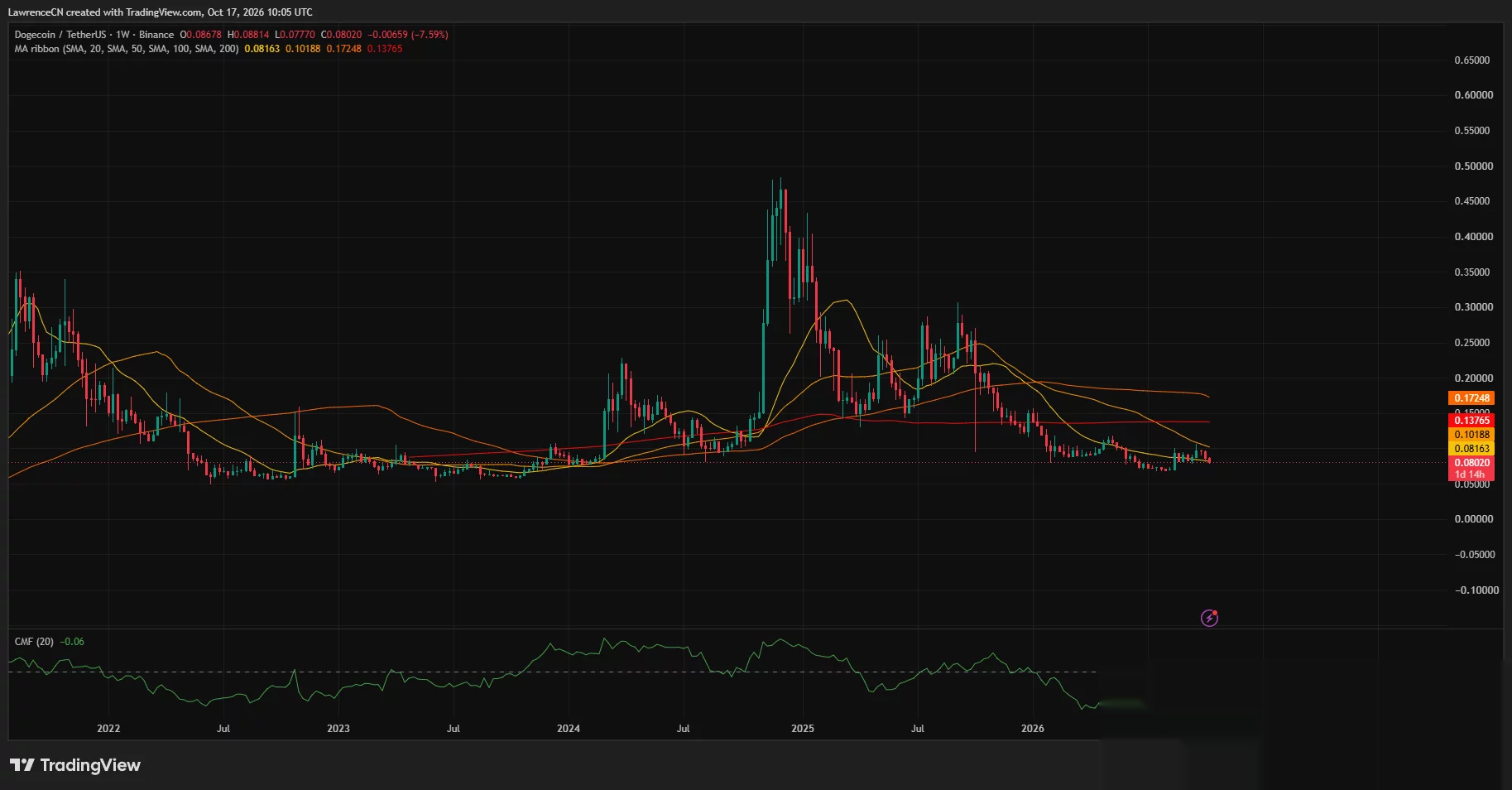Viewport: 1512px width, 790px height.
Task: Select the Dogecoin / TetherUS symbol title
Action: click(60, 35)
